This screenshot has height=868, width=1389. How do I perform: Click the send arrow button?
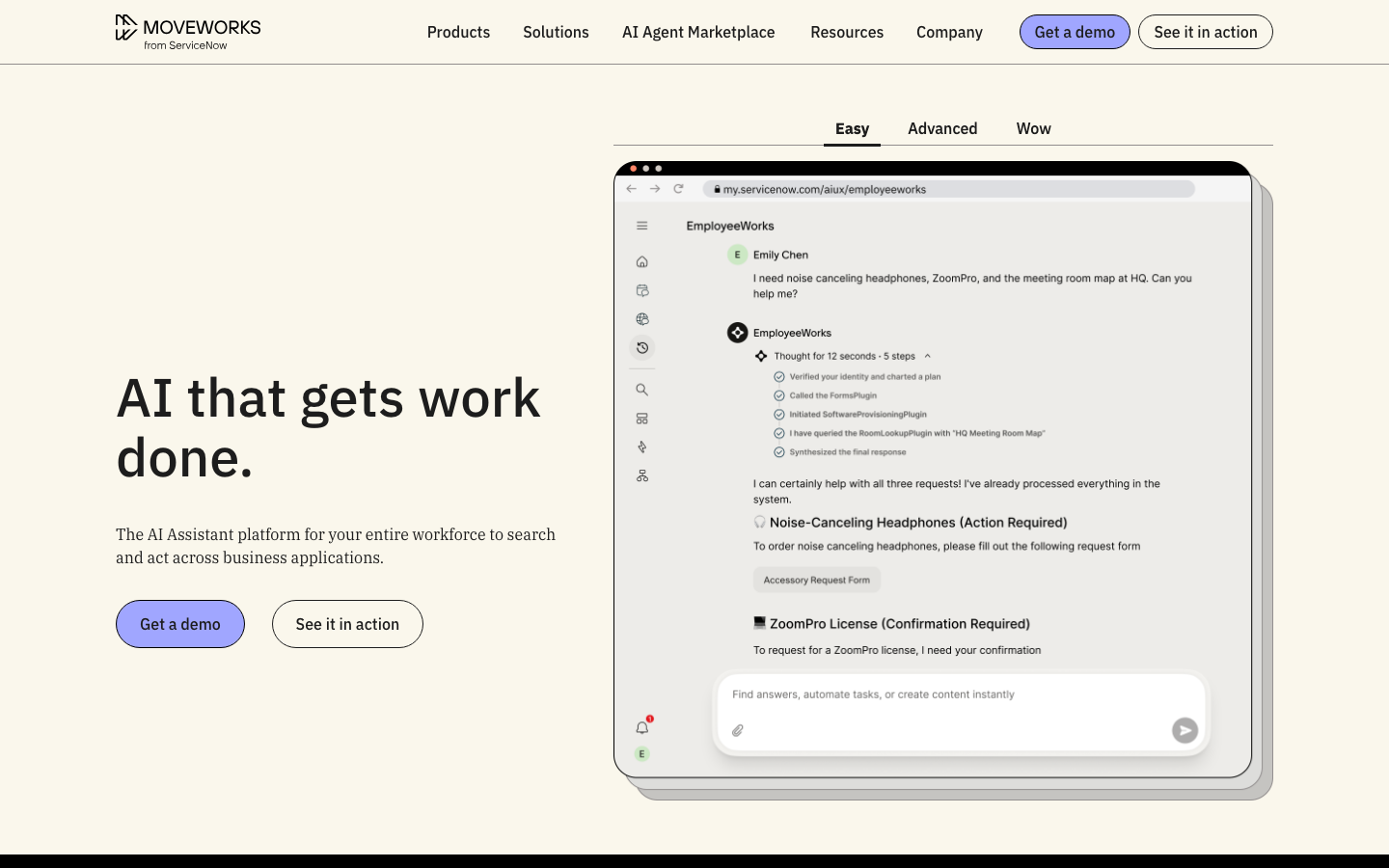1185,730
